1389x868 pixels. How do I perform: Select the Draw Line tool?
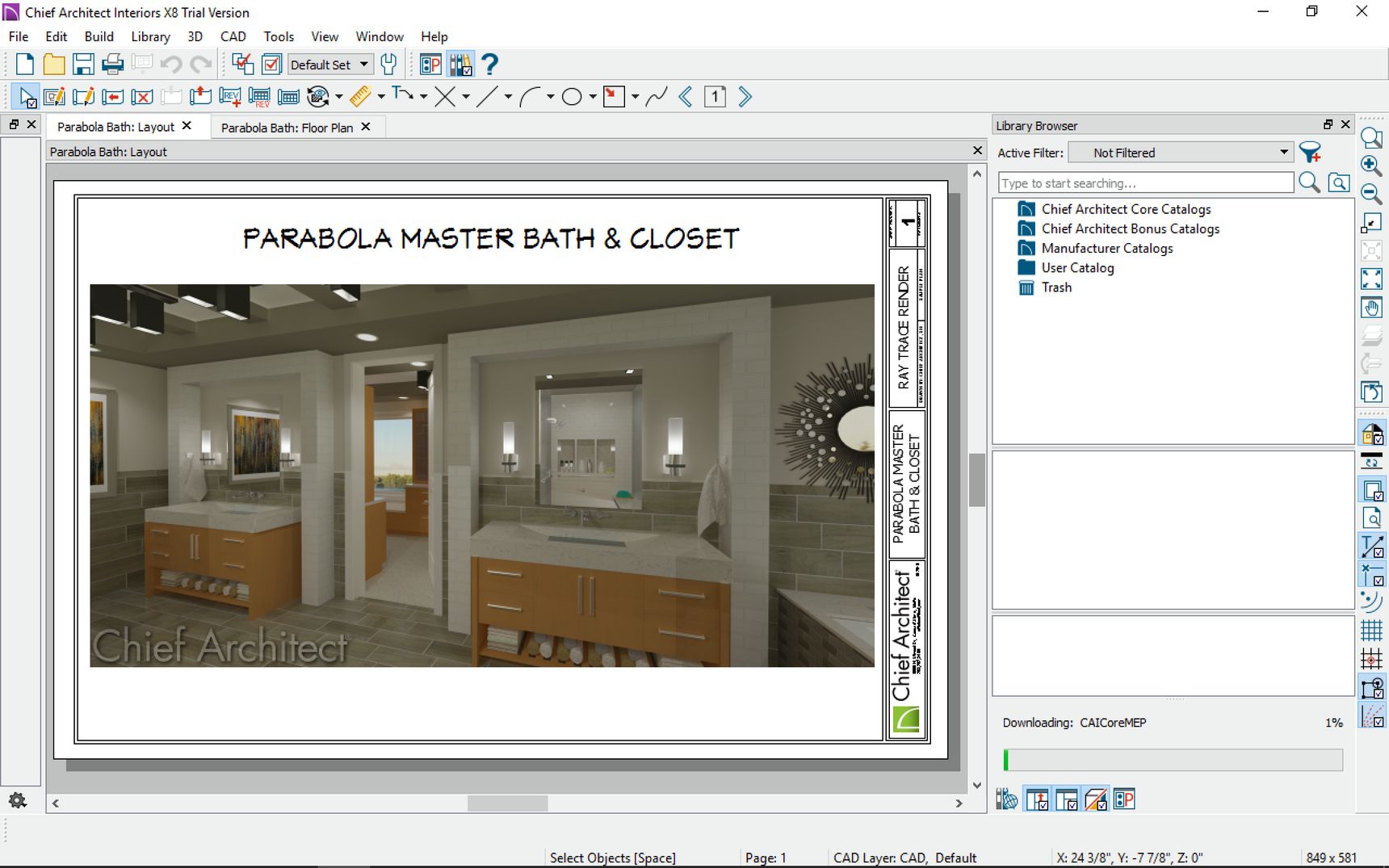487,97
